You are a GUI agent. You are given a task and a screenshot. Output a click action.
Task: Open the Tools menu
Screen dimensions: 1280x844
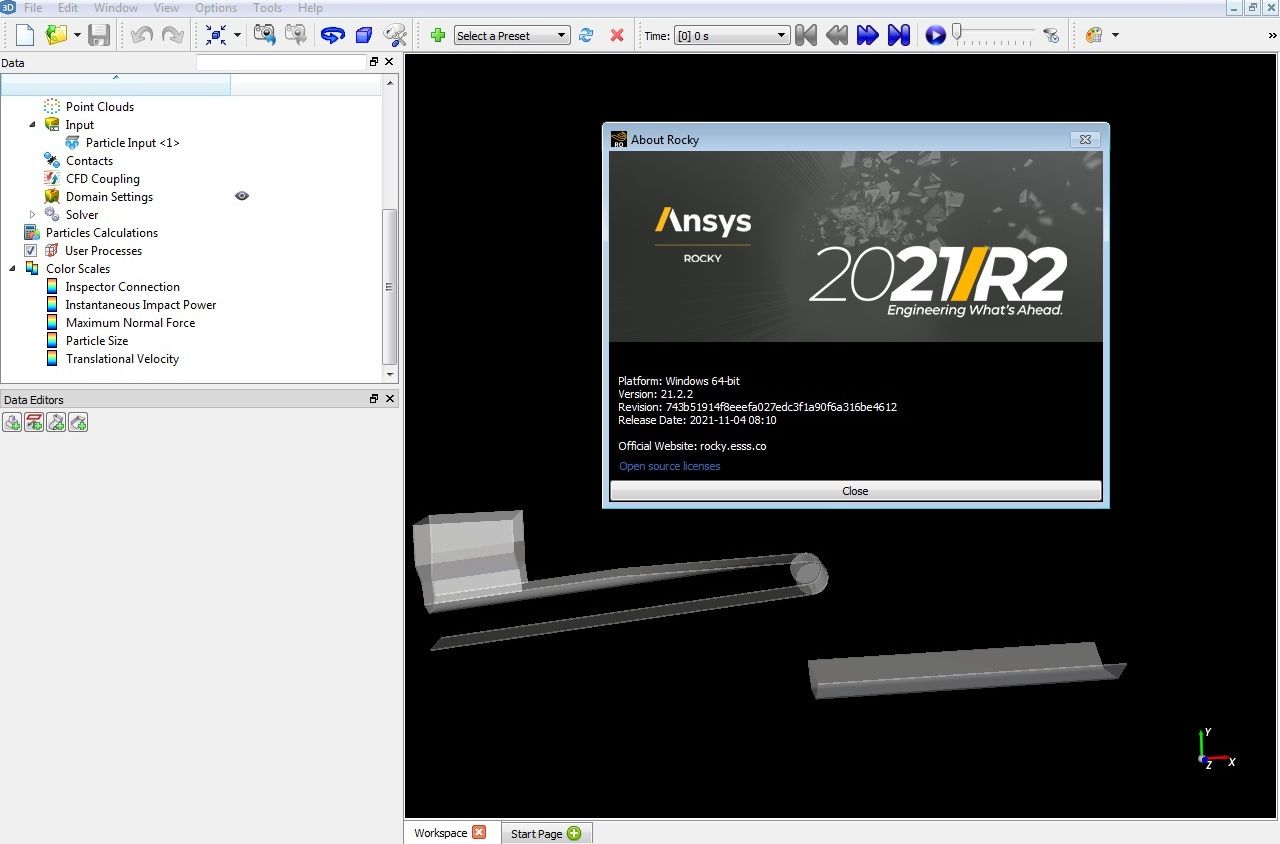266,7
